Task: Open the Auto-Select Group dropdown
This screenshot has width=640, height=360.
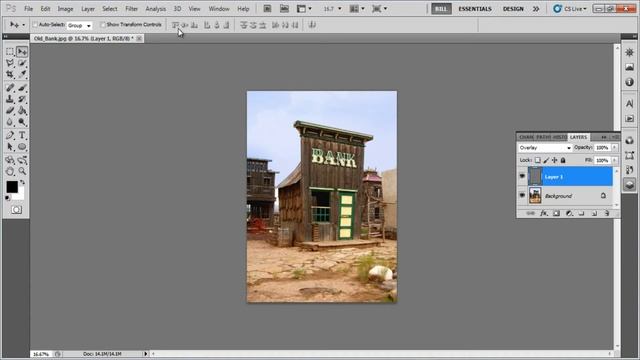Action: tap(79, 25)
